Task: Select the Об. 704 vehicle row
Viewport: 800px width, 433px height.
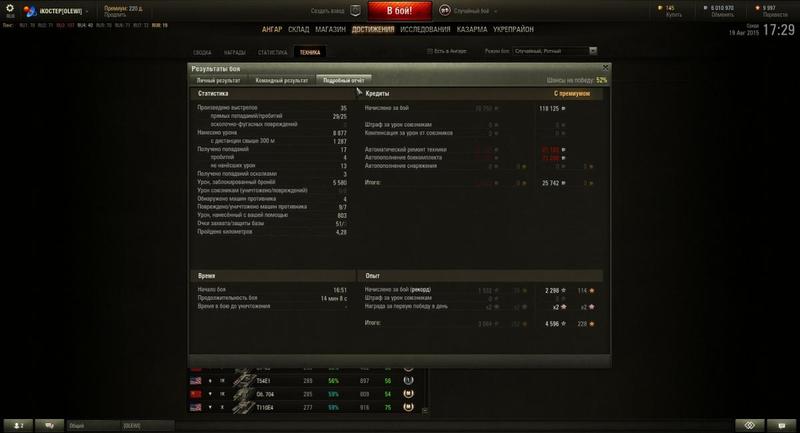Action: (x=308, y=394)
